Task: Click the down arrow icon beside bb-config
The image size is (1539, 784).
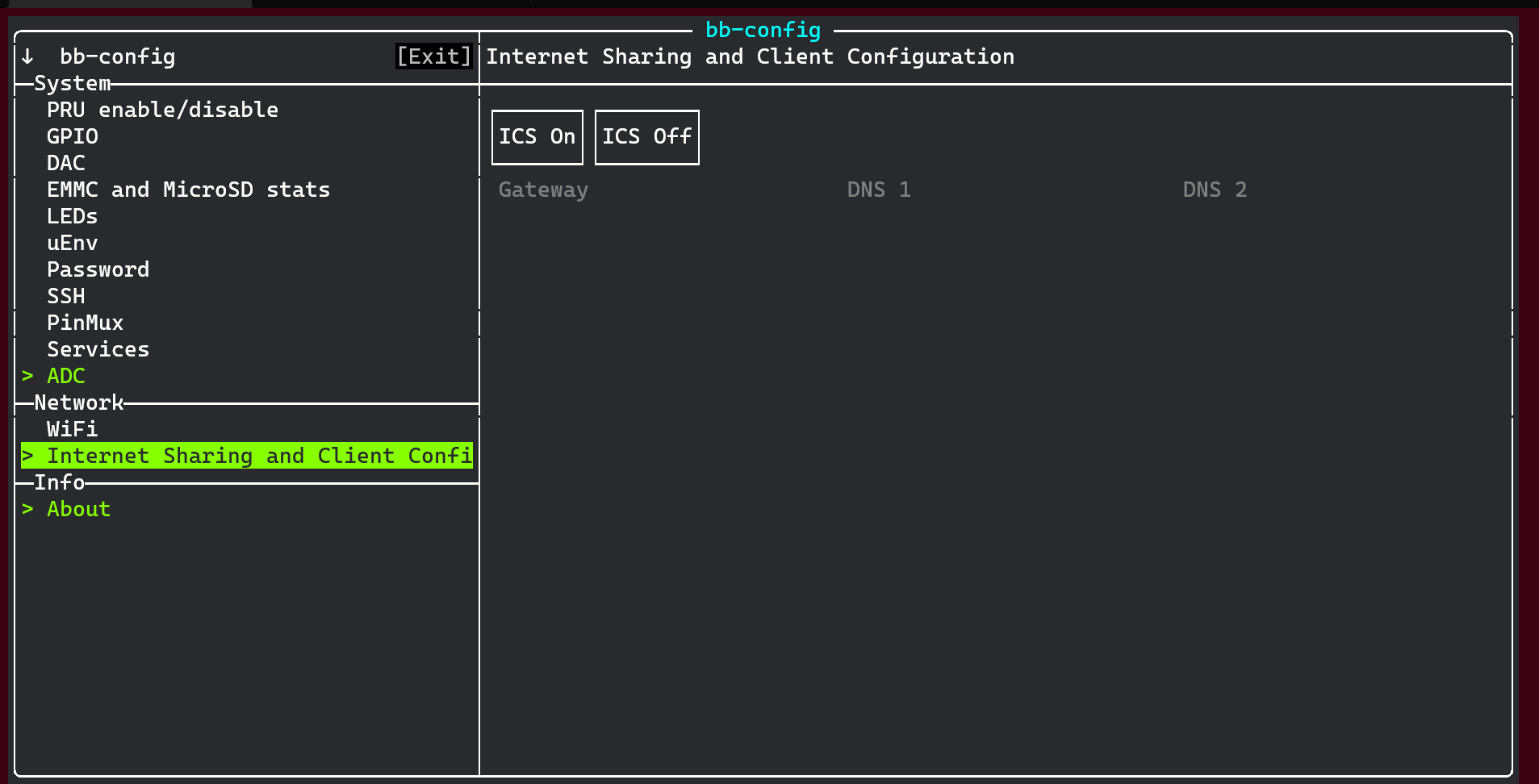Action: pyautogui.click(x=28, y=56)
